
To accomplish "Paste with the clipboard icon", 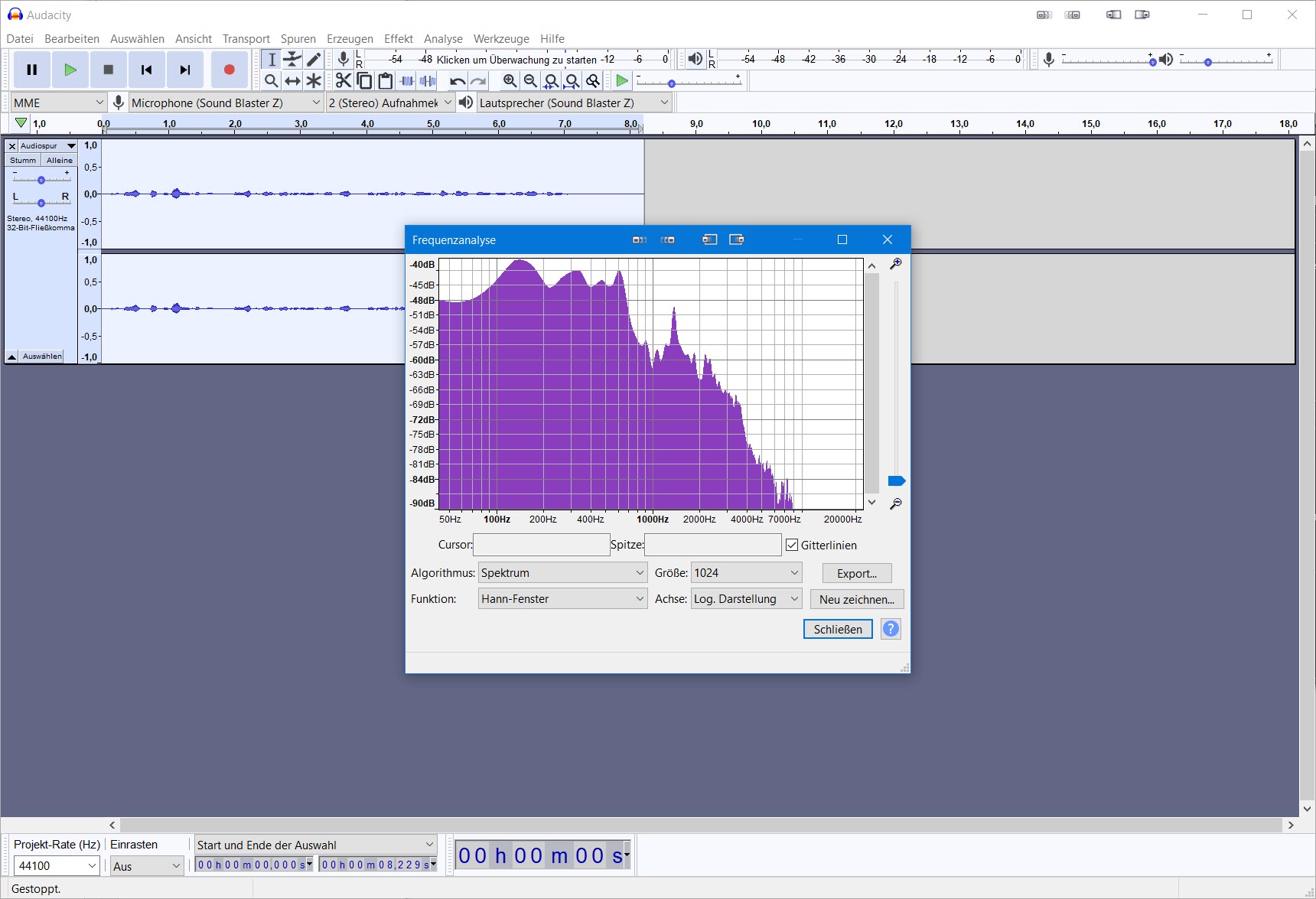I will [386, 80].
